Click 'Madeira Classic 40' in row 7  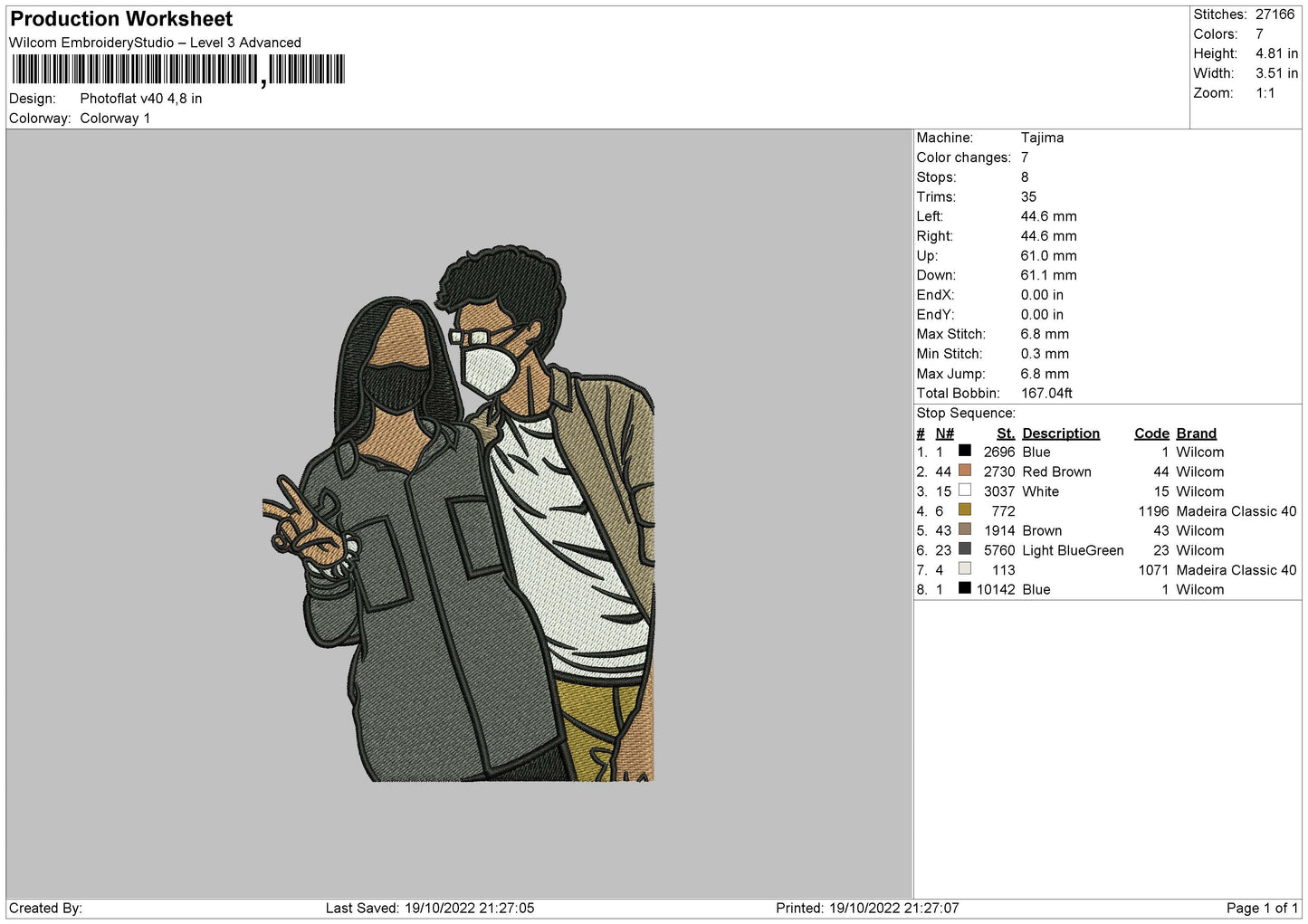tap(1236, 570)
